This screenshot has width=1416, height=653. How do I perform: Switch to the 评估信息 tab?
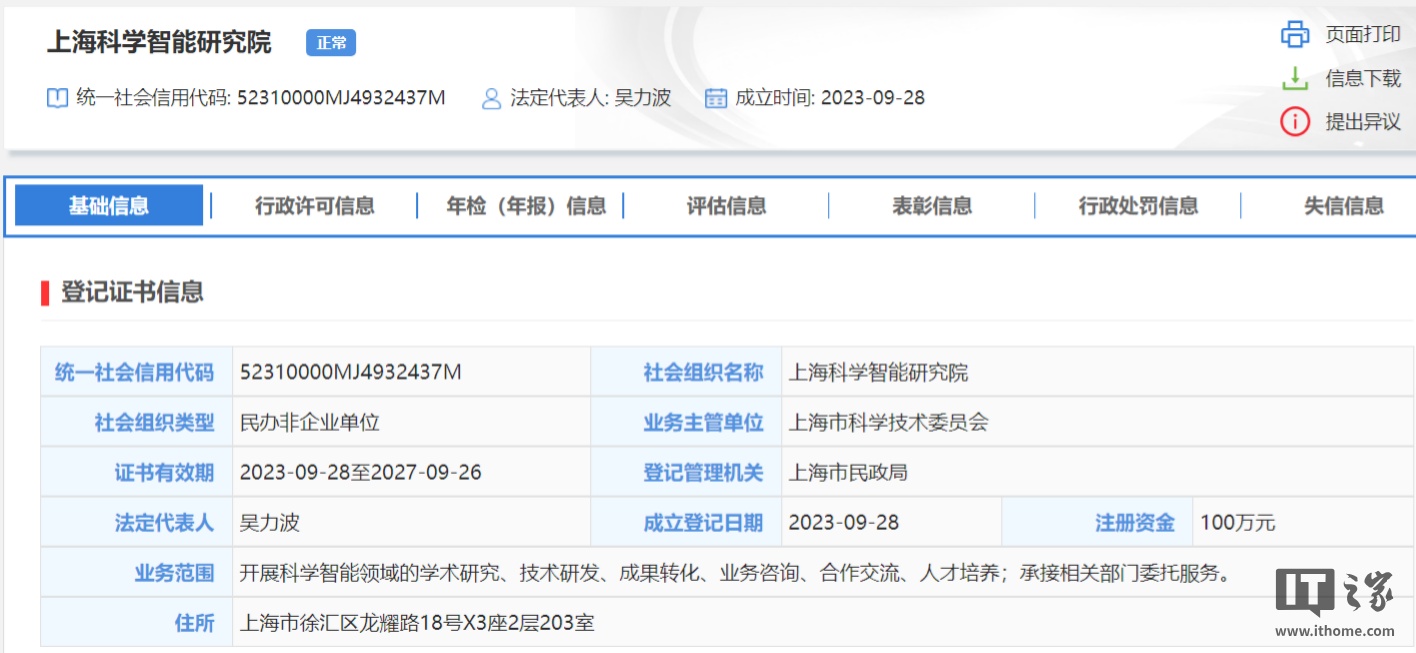coord(726,206)
